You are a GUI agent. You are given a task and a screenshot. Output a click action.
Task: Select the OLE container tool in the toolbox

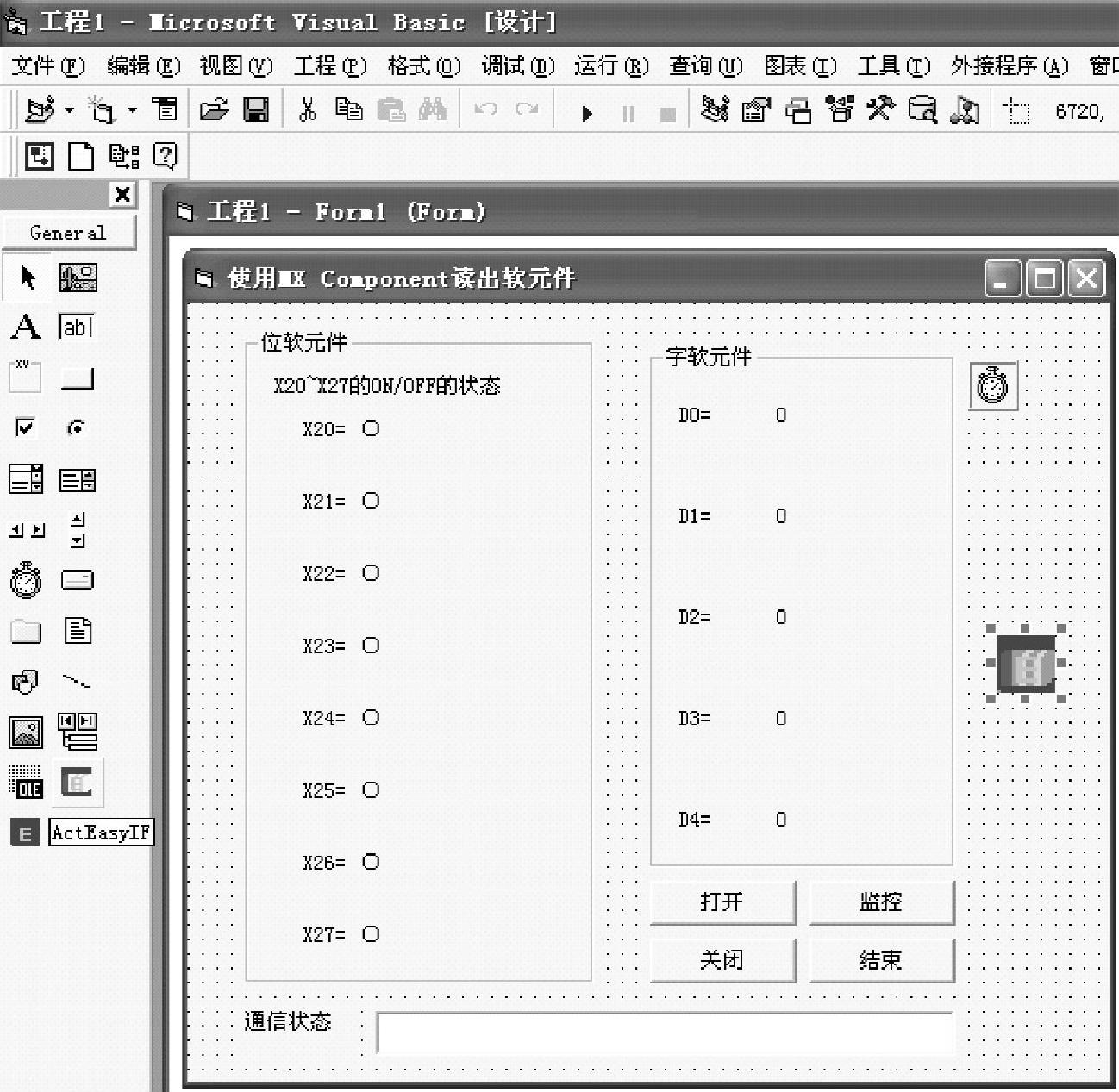click(x=26, y=783)
